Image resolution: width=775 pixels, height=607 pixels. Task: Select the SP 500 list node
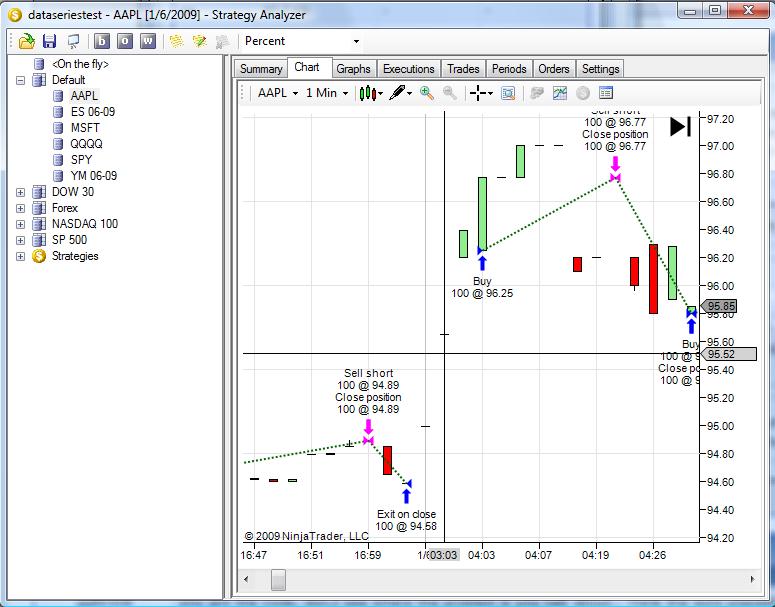(x=69, y=240)
